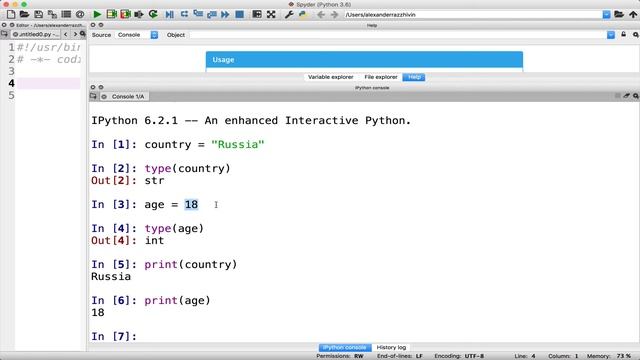Browse editor tabs icon

click(x=4, y=34)
